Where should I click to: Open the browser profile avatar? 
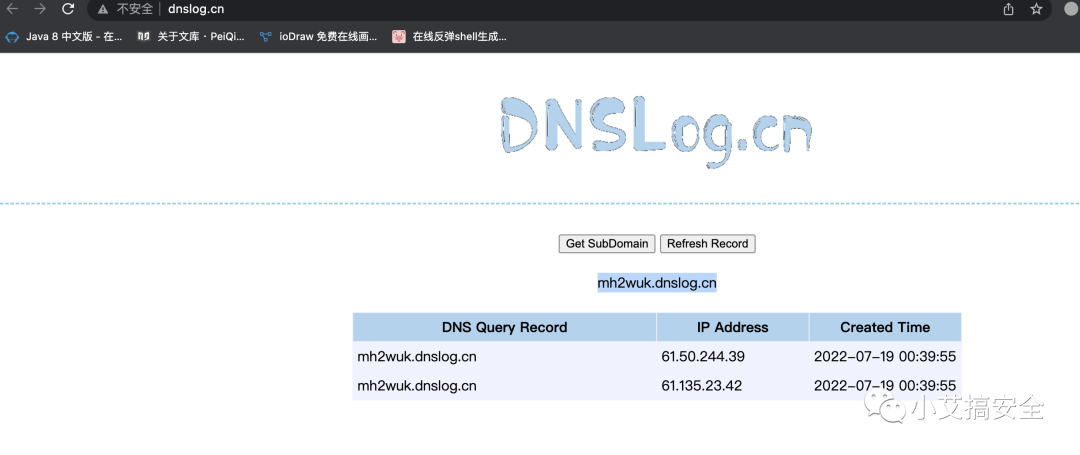click(x=1071, y=9)
